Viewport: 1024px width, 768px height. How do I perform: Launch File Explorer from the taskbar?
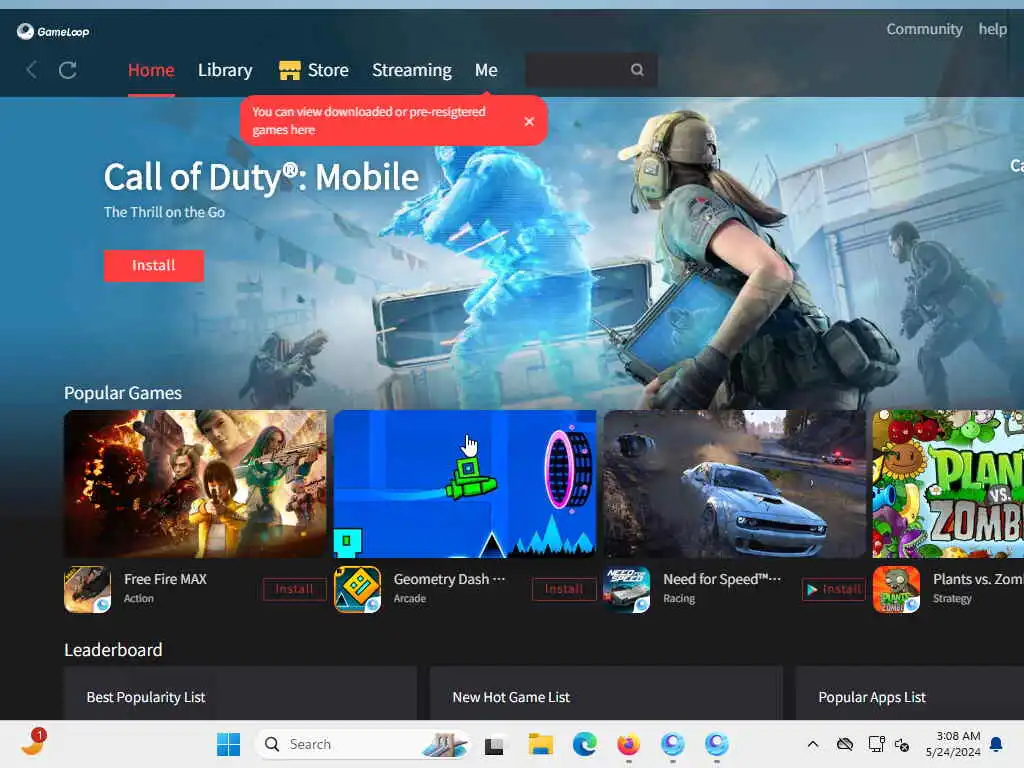coord(540,744)
